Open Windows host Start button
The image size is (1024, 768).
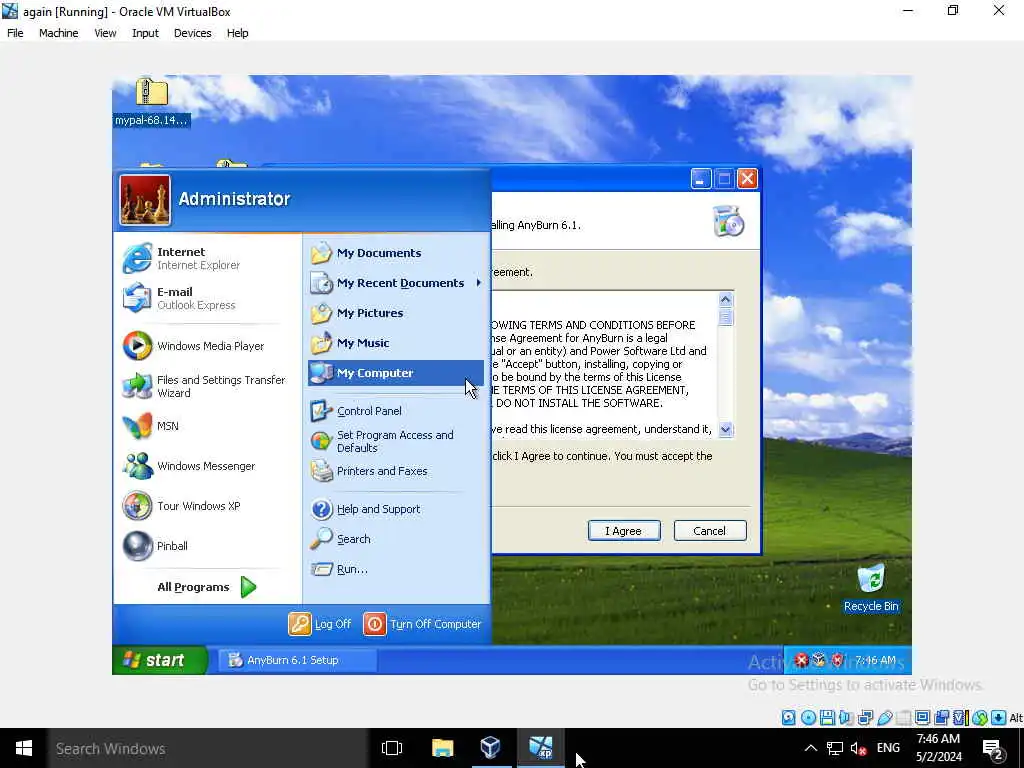pyautogui.click(x=24, y=748)
